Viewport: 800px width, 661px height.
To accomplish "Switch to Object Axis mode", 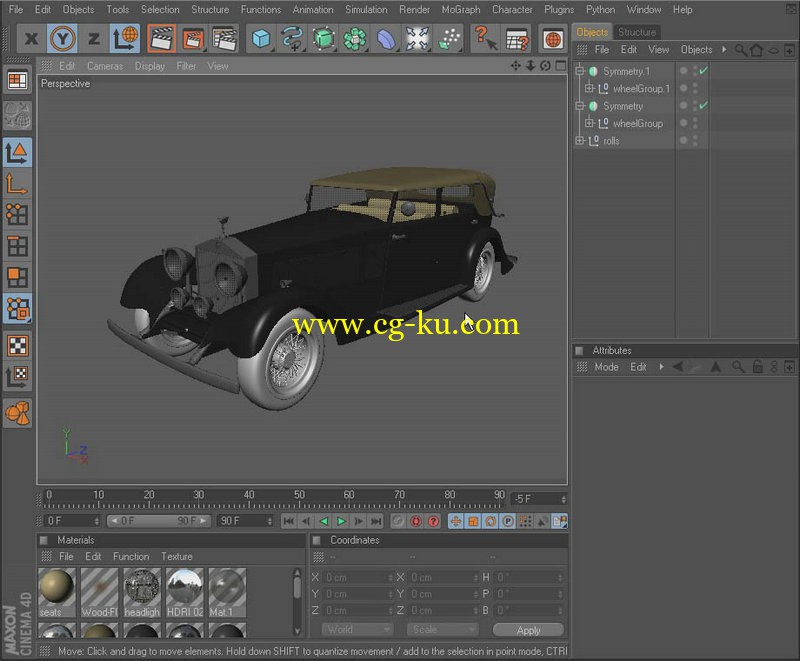I will 17,184.
